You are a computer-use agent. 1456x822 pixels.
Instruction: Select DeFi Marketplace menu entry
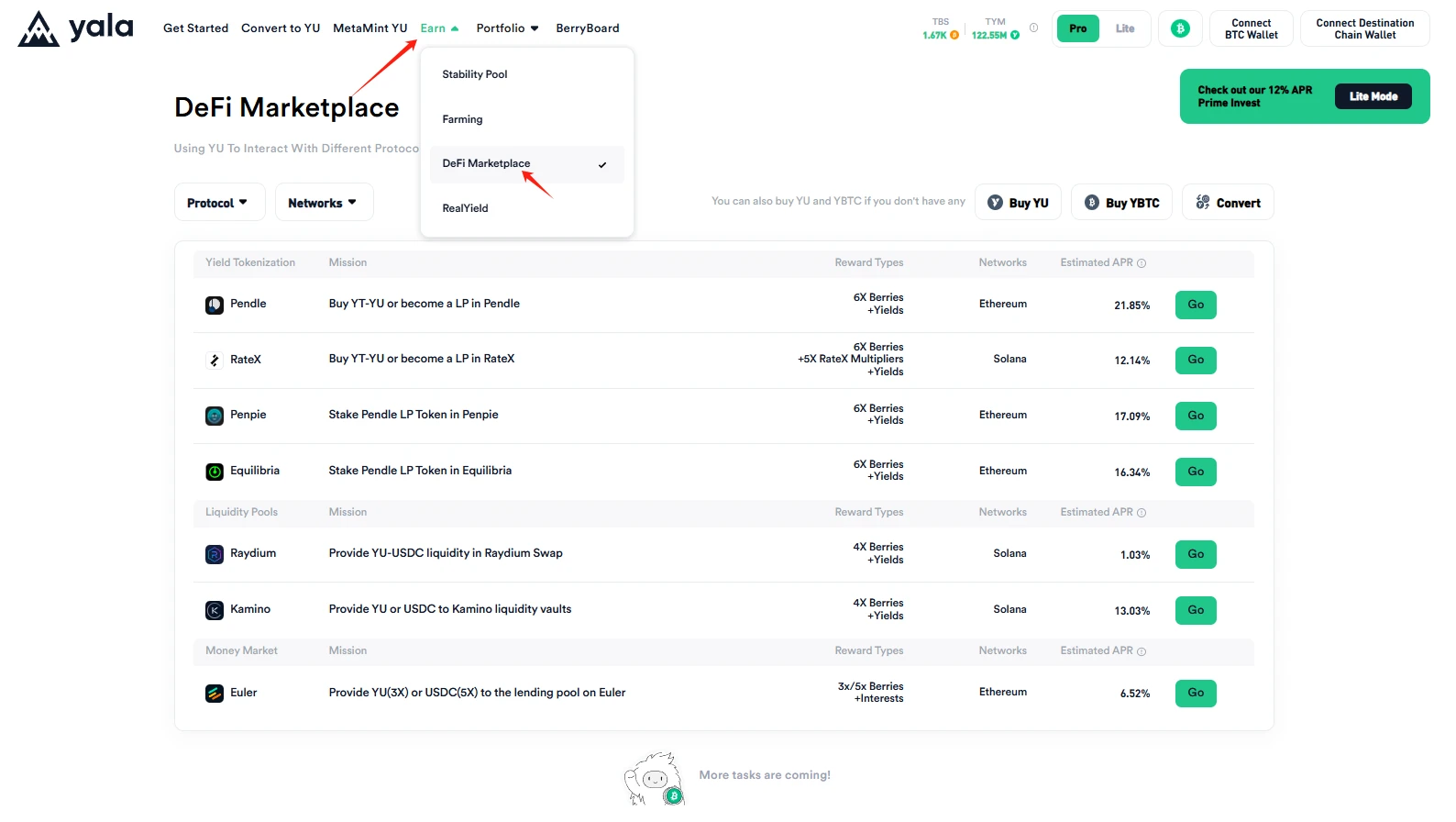pos(527,164)
